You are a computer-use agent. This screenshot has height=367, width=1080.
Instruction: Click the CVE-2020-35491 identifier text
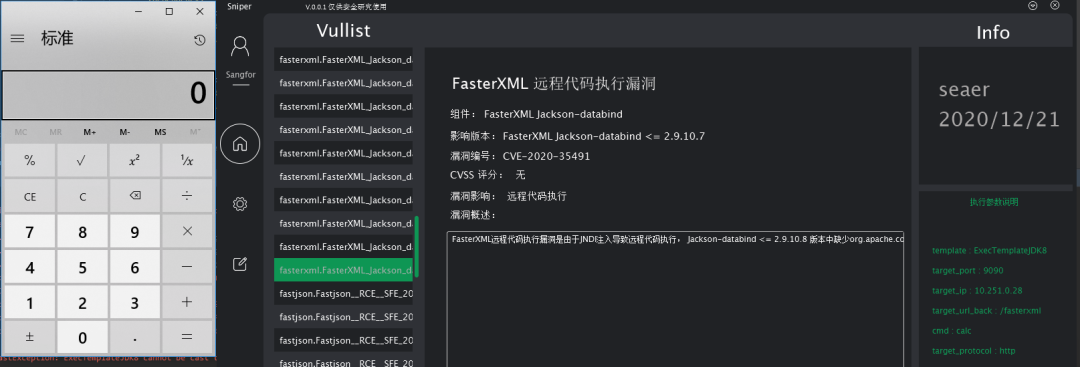click(x=546, y=156)
